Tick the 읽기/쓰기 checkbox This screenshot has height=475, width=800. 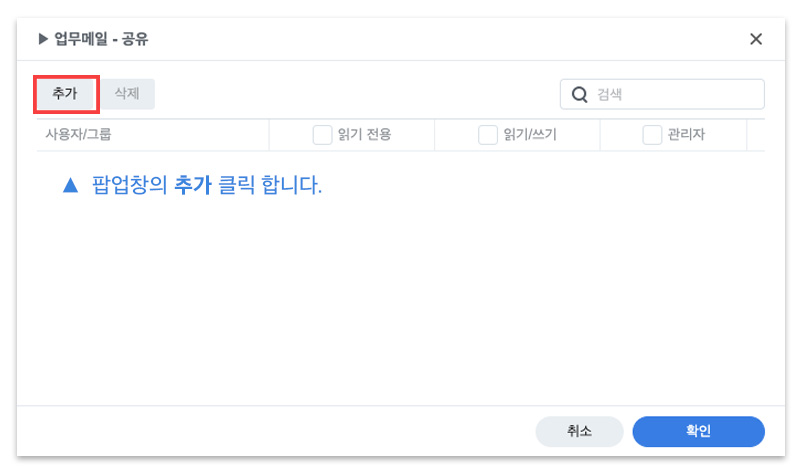pyautogui.click(x=488, y=135)
